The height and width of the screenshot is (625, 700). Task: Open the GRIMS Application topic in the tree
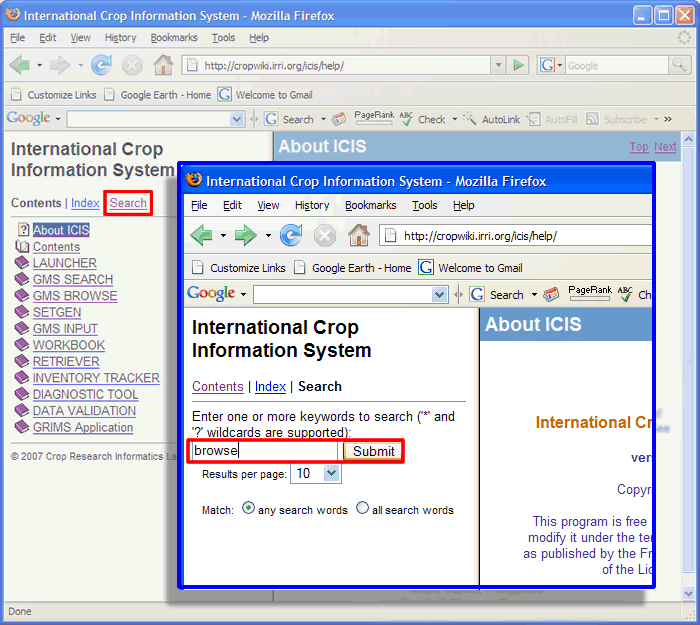tap(83, 427)
